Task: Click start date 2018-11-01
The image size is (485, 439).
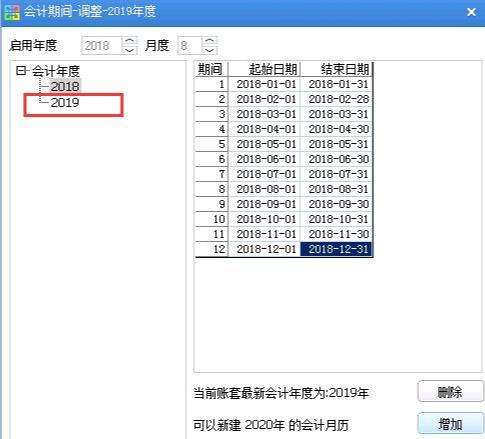Action: (264, 234)
